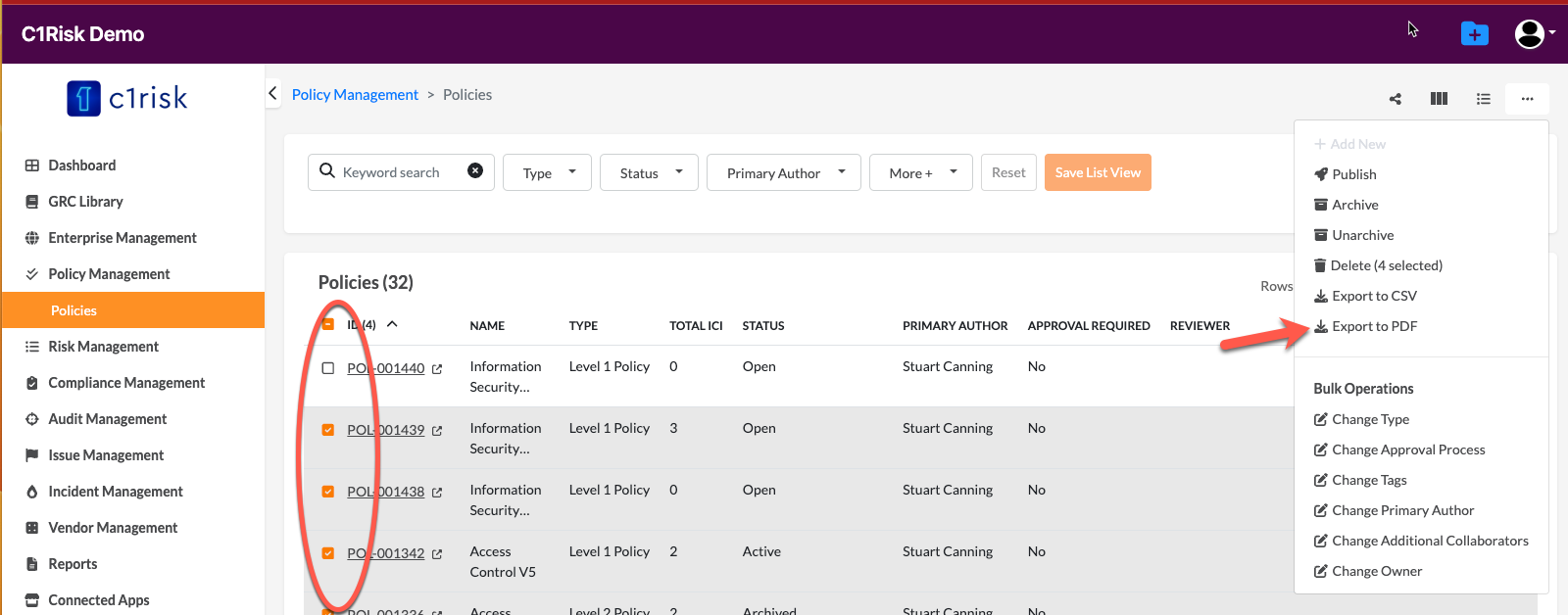The height and width of the screenshot is (615, 1568).
Task: Select Export to PDF
Action: tap(1365, 326)
